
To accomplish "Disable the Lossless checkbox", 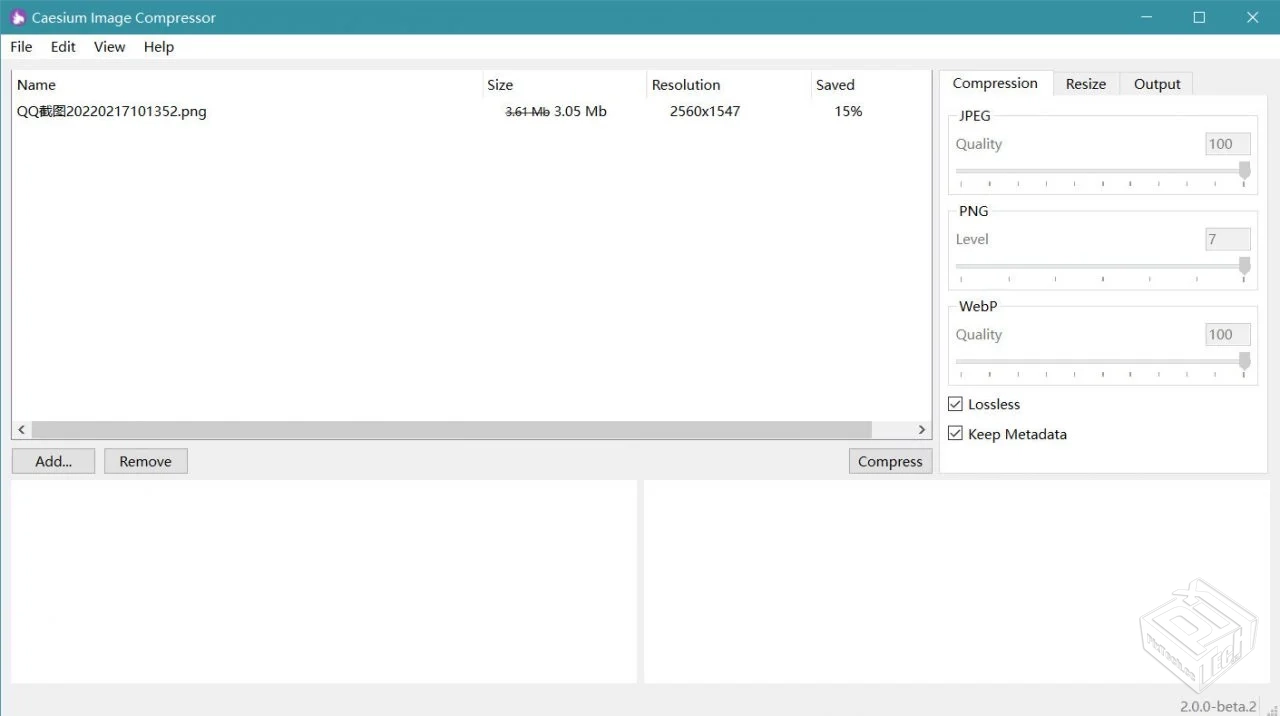I will (956, 404).
